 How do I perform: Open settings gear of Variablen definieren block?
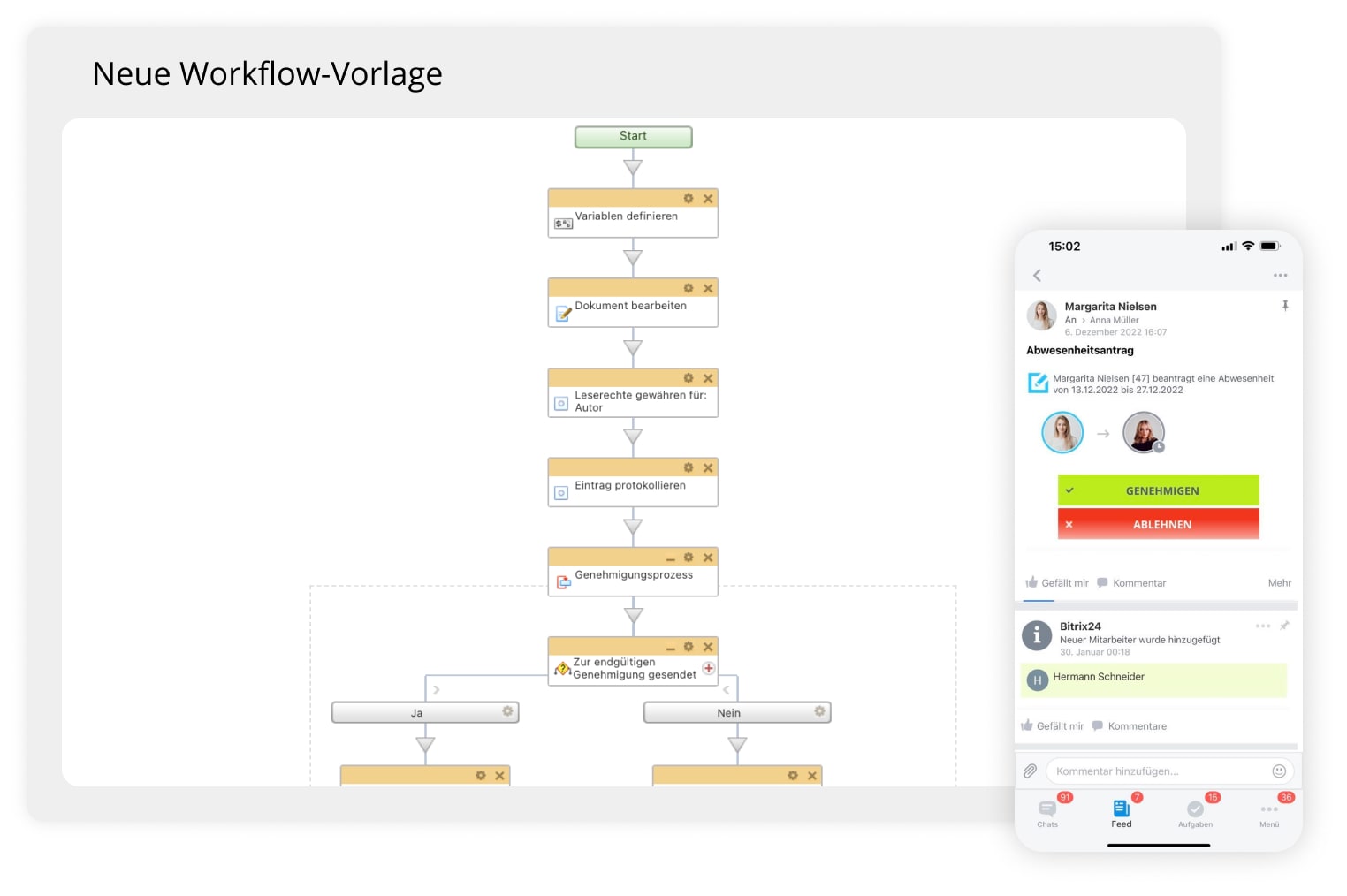(689, 199)
